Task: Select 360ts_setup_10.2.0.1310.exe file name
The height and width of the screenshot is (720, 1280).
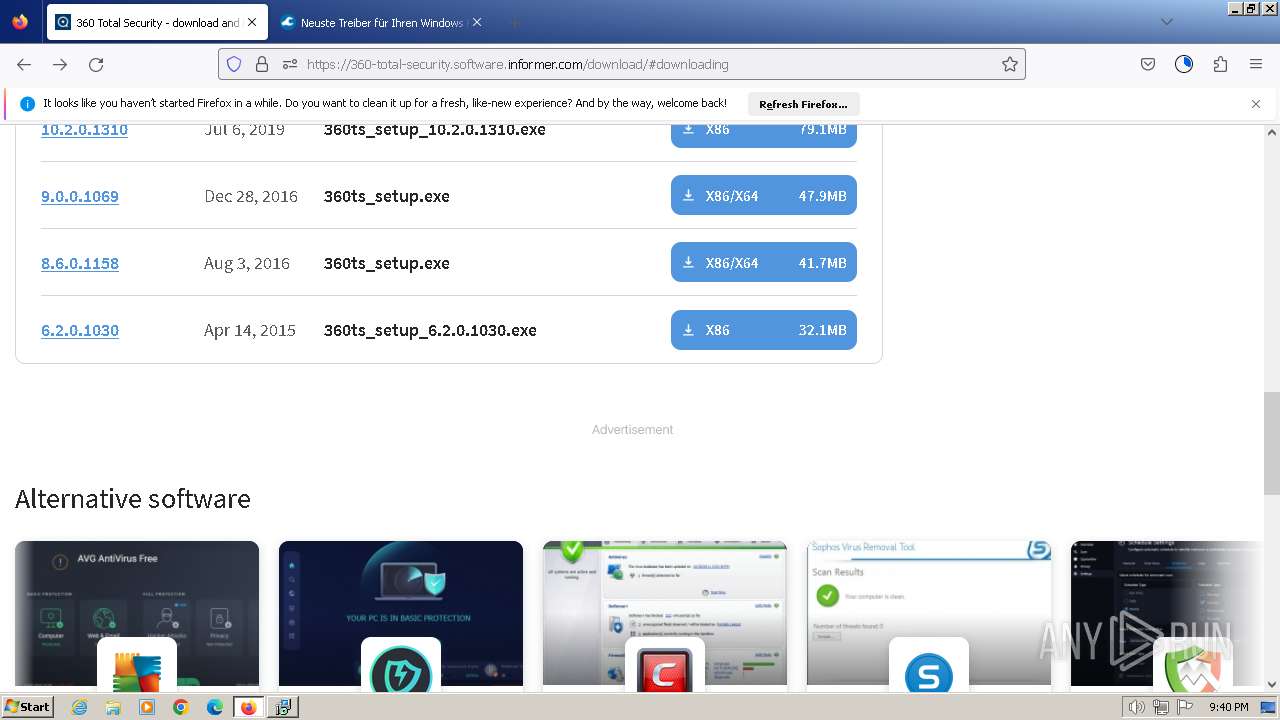Action: (435, 129)
